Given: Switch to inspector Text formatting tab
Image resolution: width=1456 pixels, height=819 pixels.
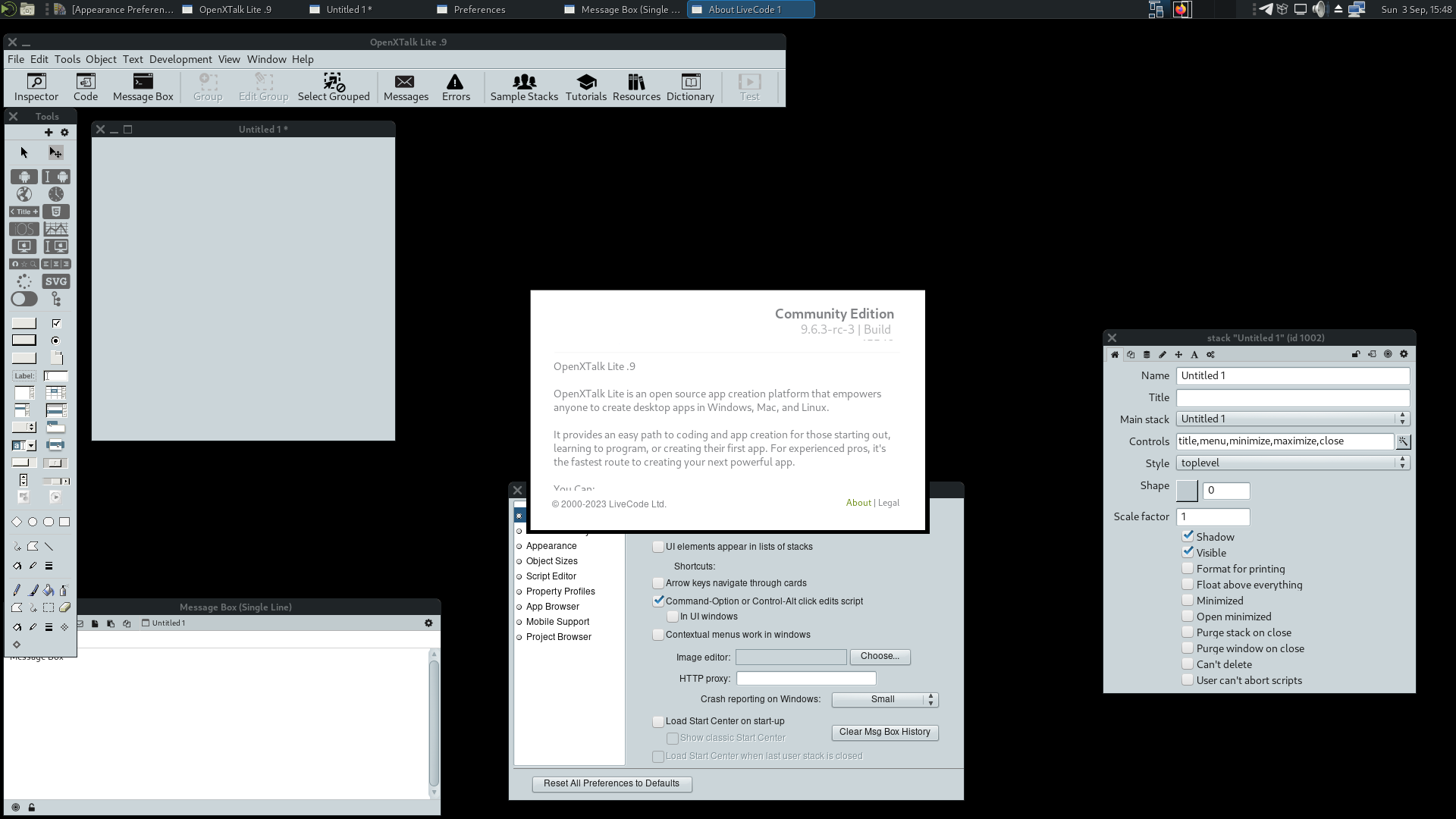Looking at the screenshot, I should (1194, 354).
